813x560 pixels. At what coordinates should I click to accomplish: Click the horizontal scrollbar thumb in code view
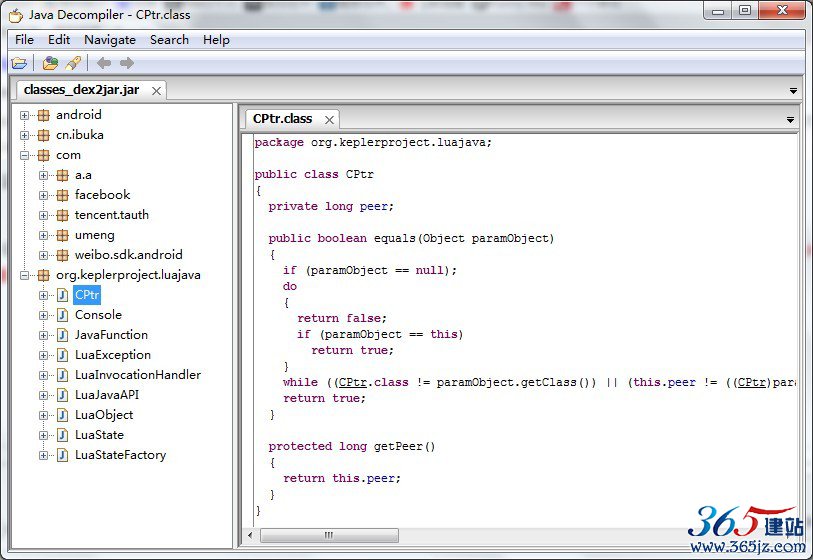click(x=329, y=535)
